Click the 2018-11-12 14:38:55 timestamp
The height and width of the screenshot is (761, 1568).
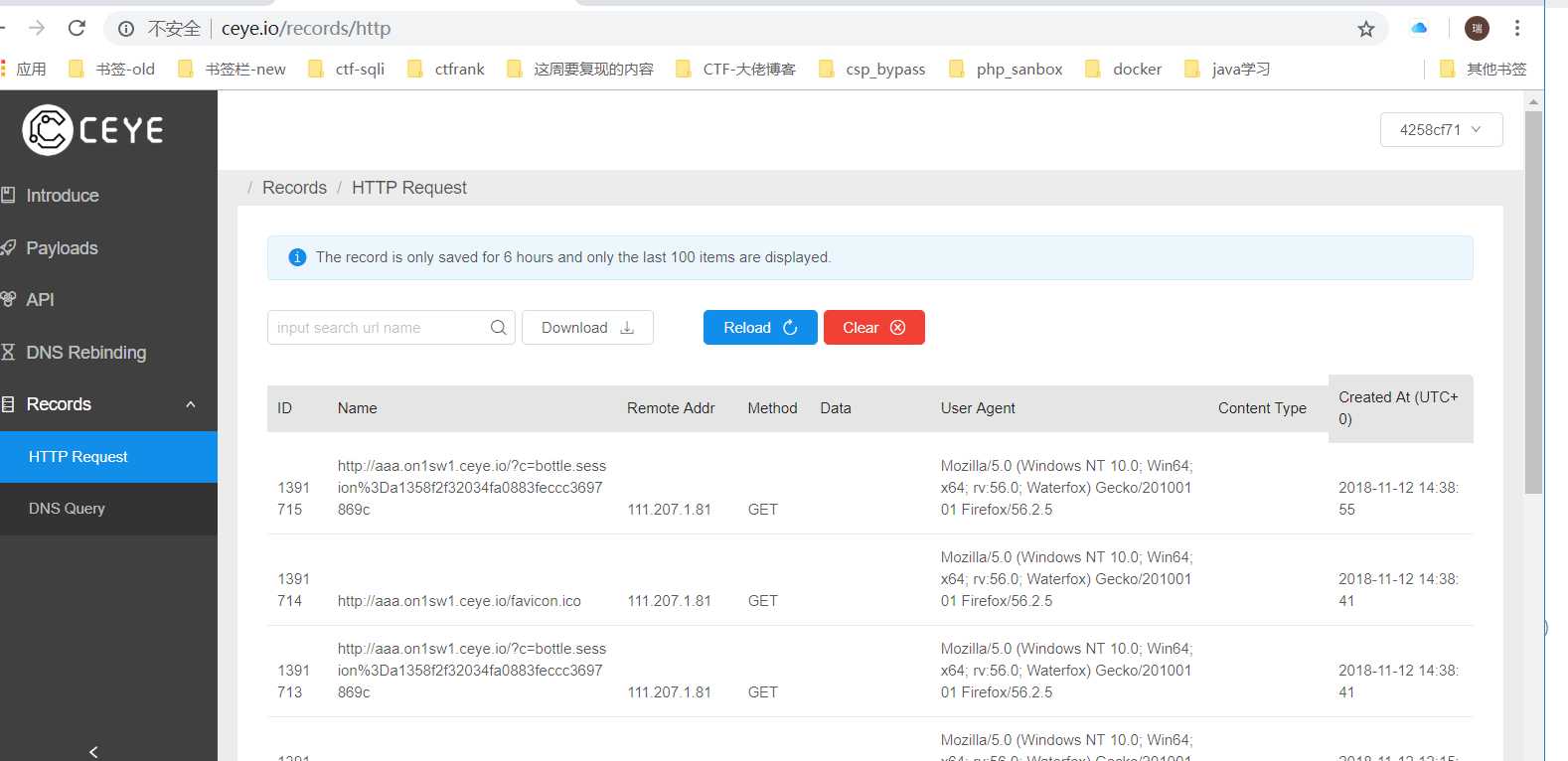point(1398,499)
